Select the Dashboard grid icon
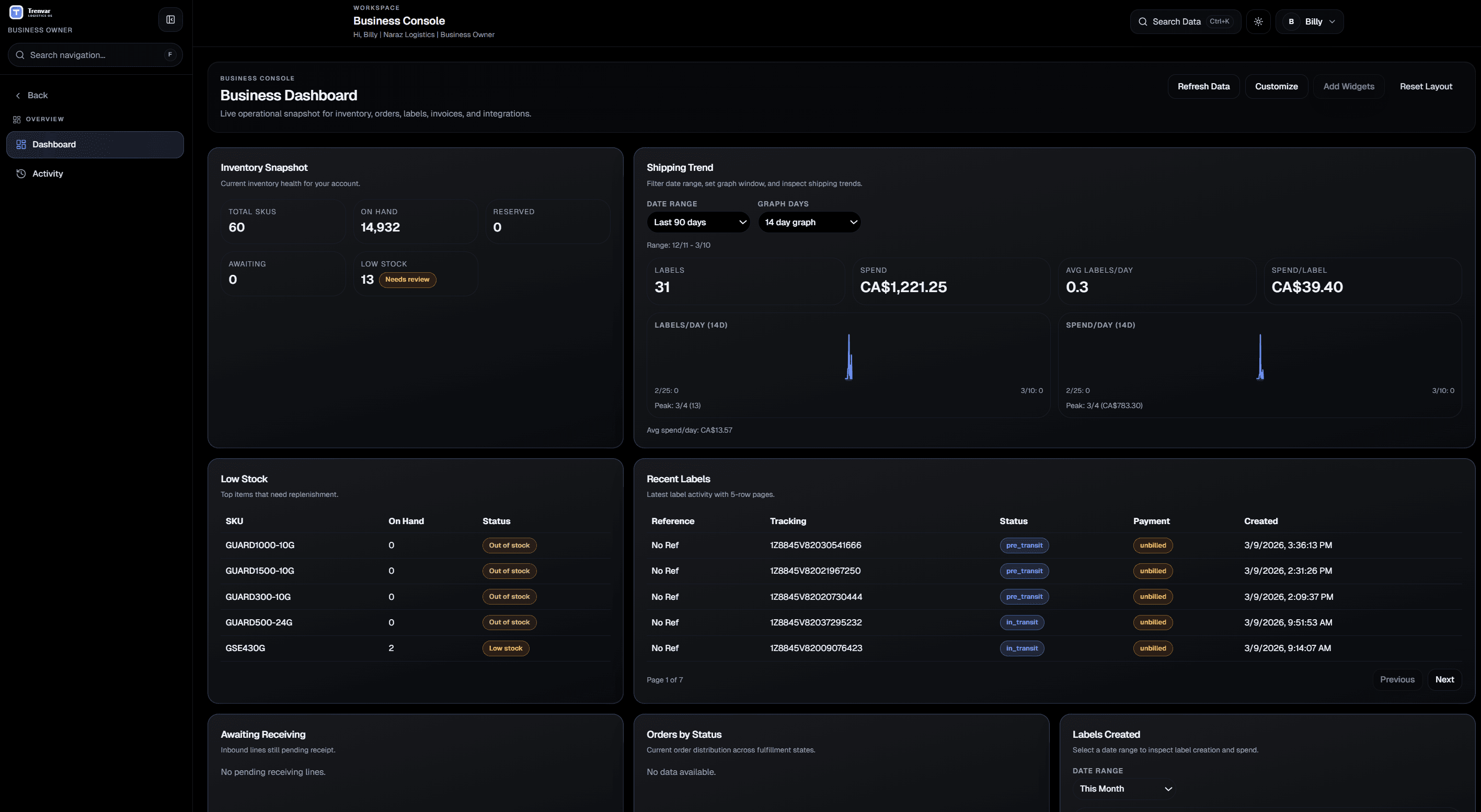 pyautogui.click(x=21, y=144)
